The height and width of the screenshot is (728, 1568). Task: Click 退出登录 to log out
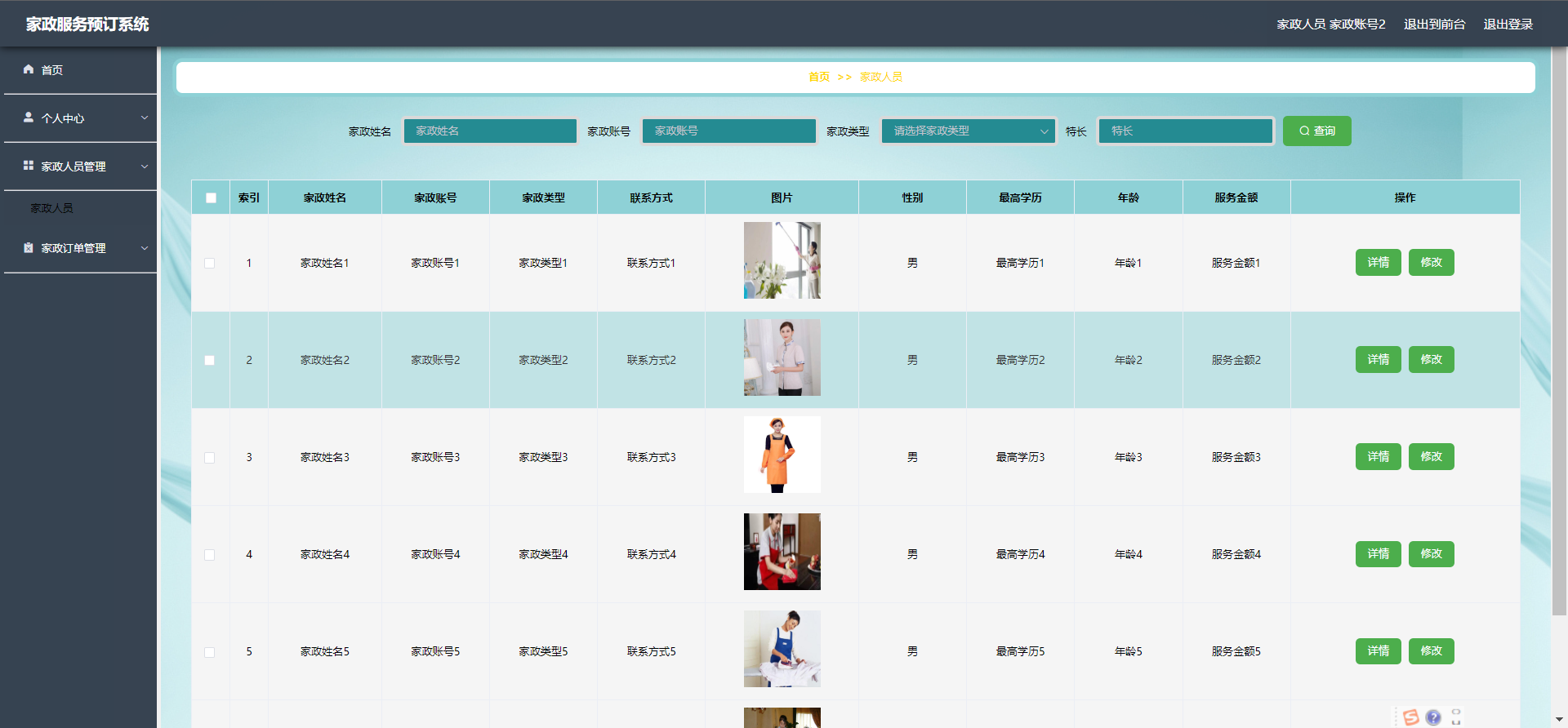pos(1508,24)
